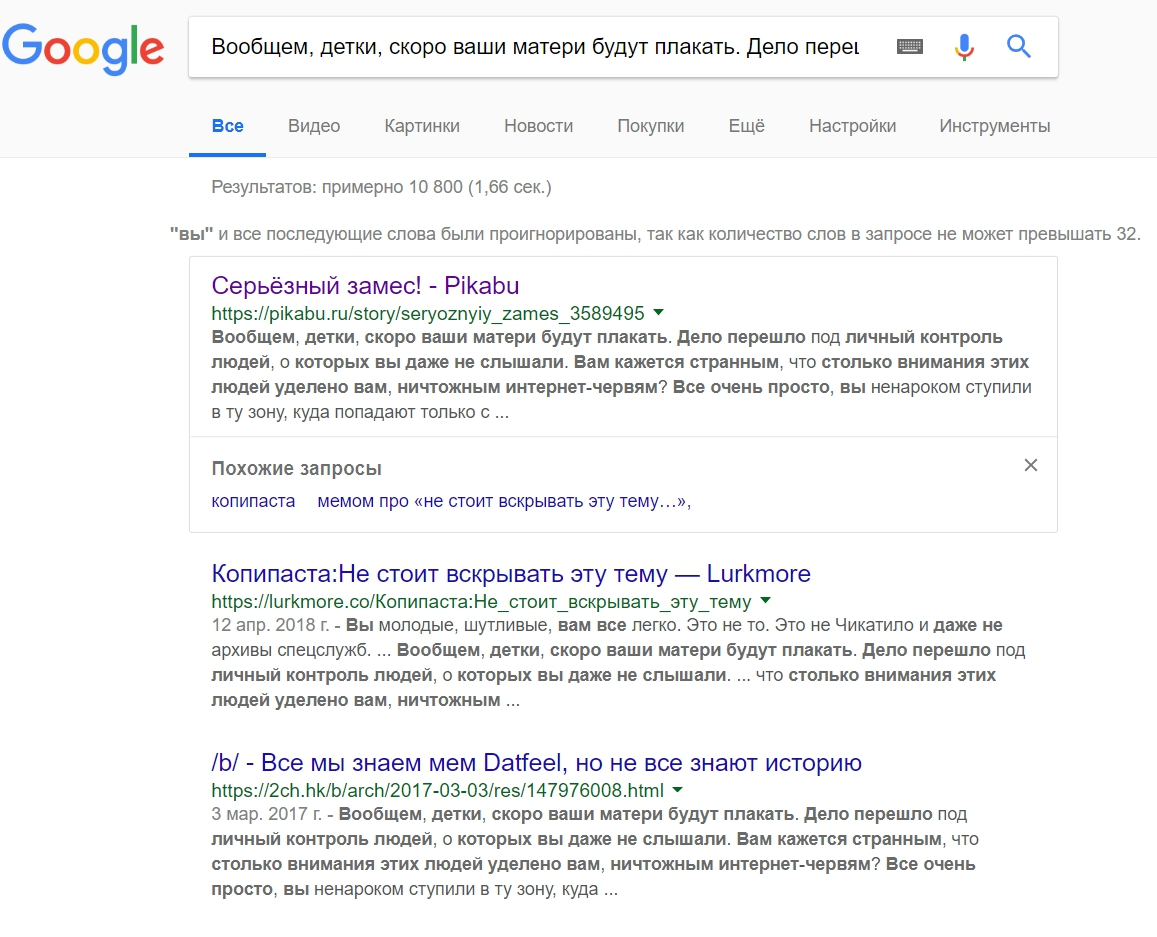Open the Серьёзный замес! - Pikabu result
The width and height of the screenshot is (1157, 937).
365,286
